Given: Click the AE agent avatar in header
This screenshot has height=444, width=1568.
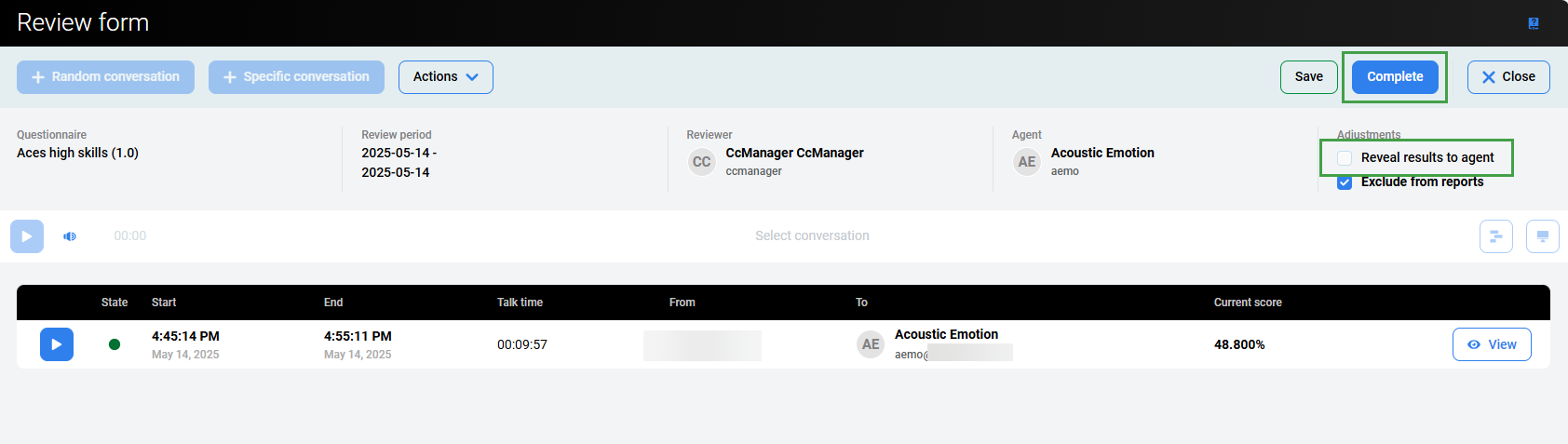Looking at the screenshot, I should [1026, 162].
